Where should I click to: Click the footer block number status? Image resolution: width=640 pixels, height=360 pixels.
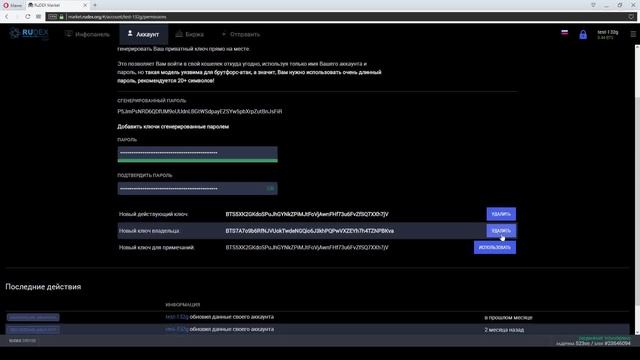click(x=593, y=343)
